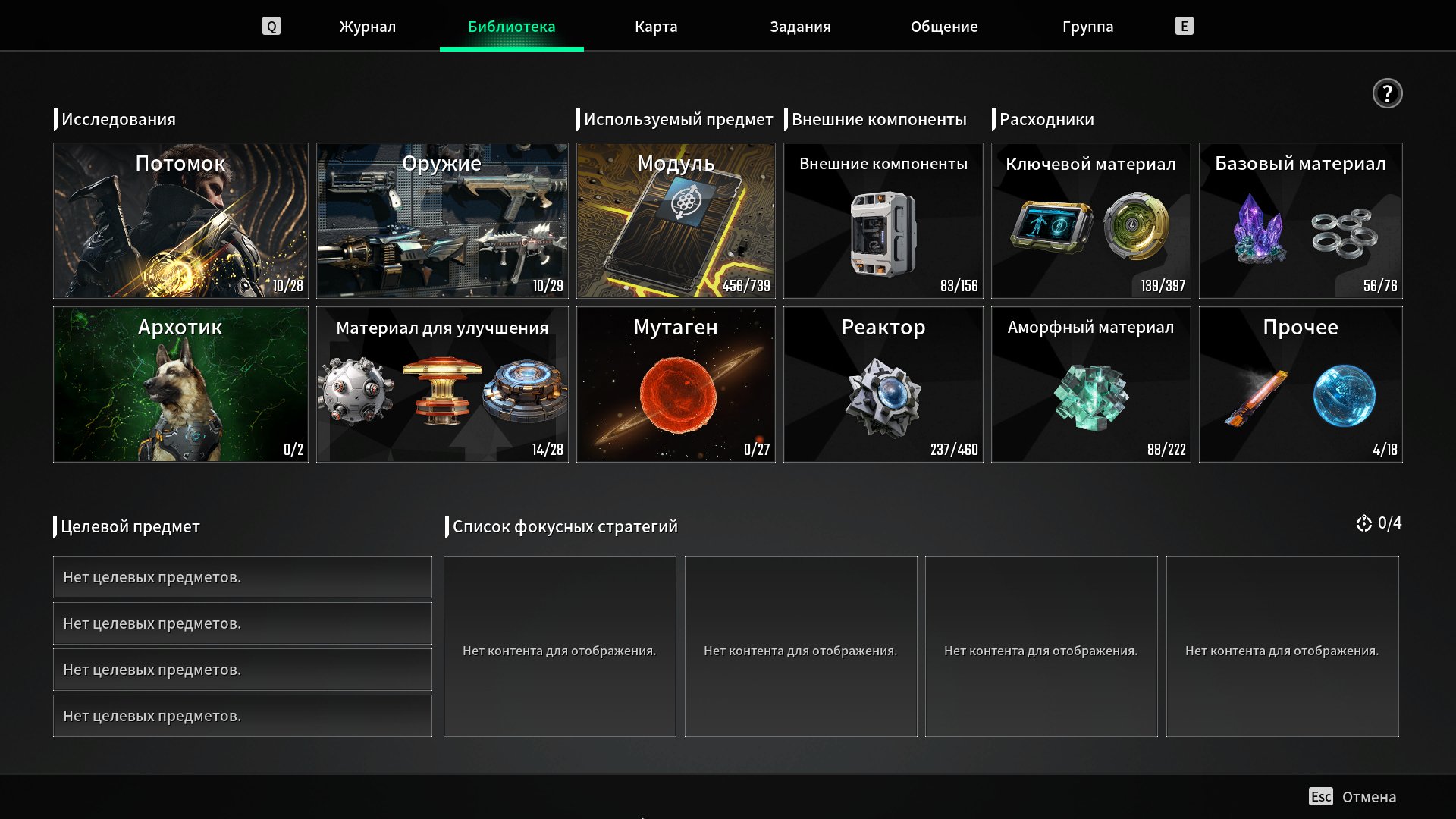Go to the Группа tab
The width and height of the screenshot is (1456, 819).
[x=1087, y=27]
